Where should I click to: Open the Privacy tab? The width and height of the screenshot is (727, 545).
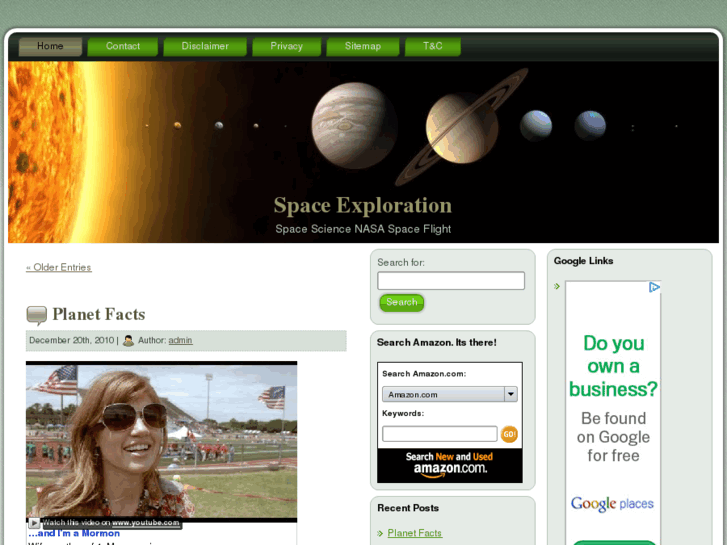pos(287,46)
